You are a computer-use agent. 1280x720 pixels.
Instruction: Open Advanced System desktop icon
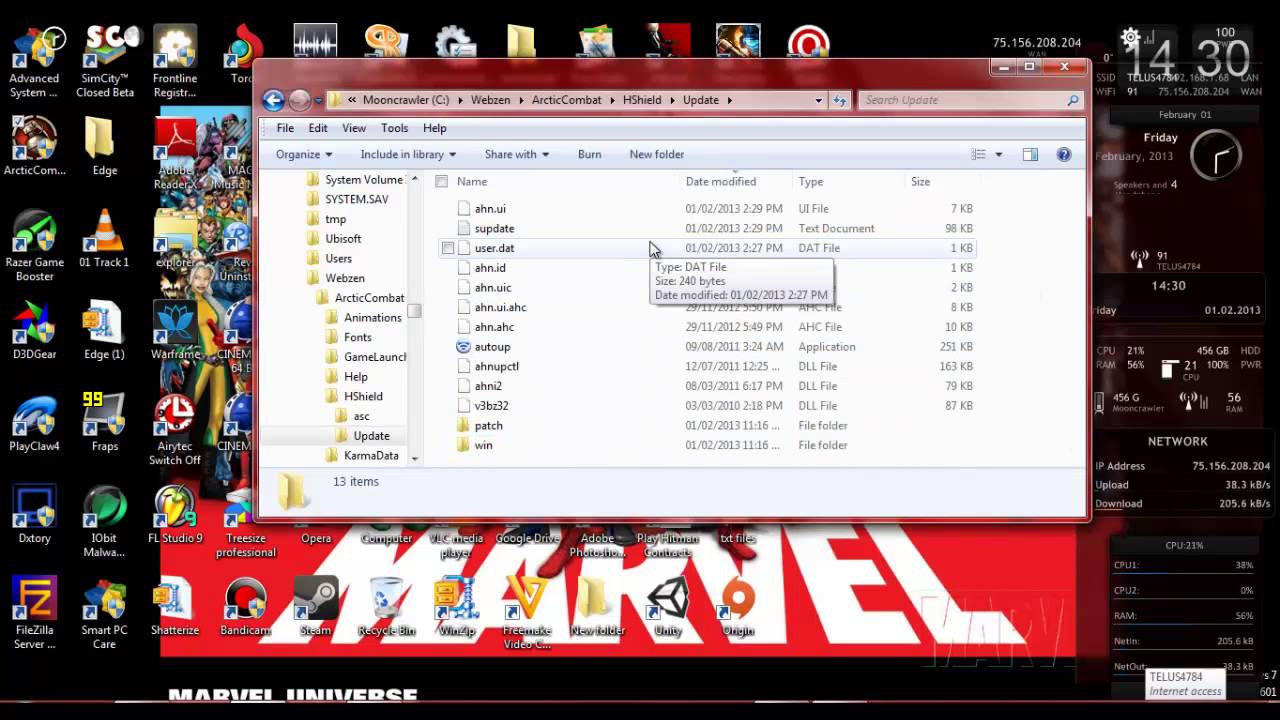(x=34, y=62)
